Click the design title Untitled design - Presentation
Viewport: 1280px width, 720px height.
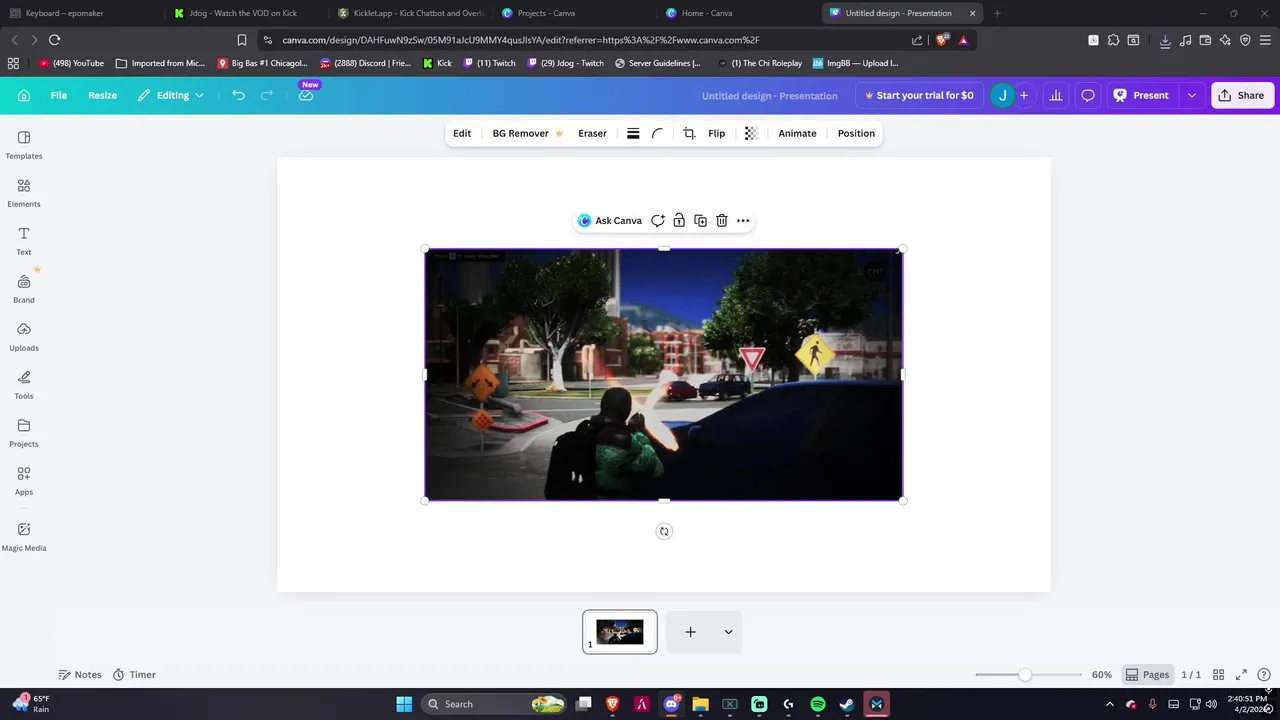(x=770, y=96)
